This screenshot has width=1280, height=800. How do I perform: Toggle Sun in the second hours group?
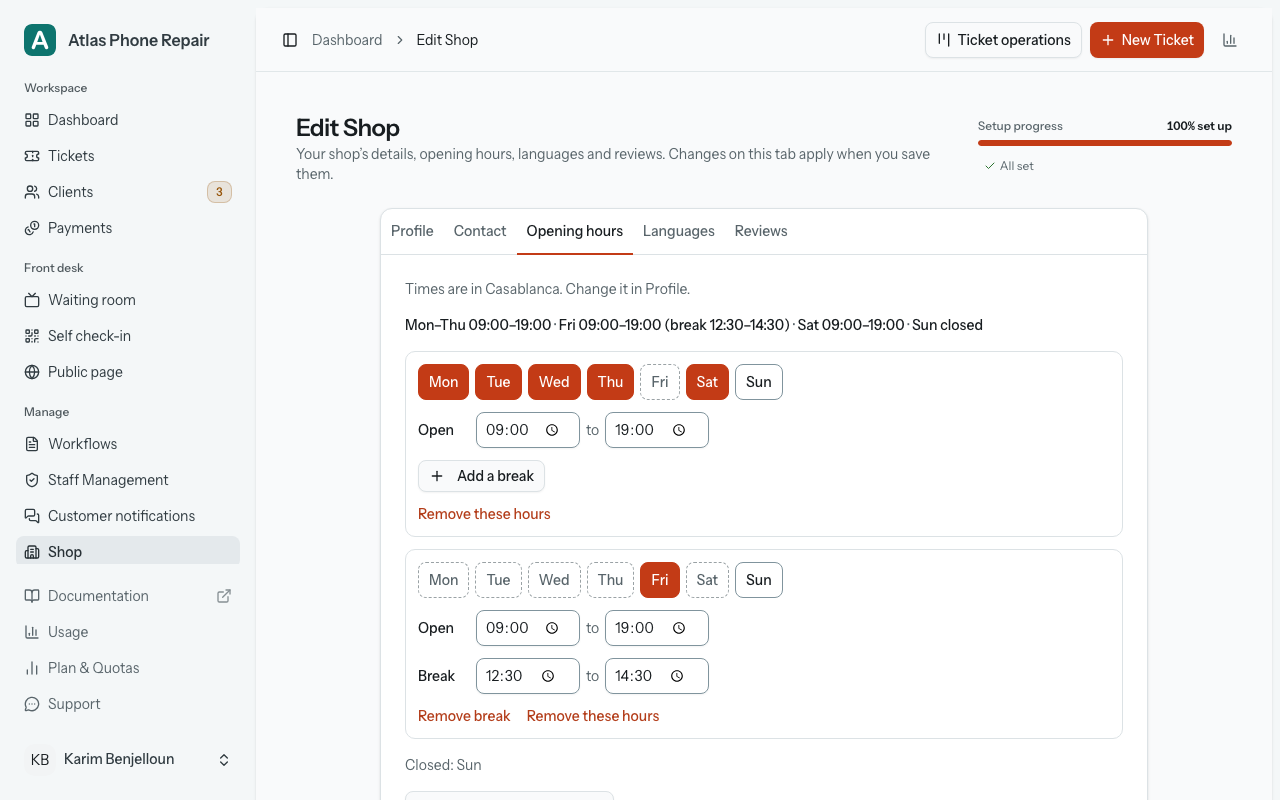(759, 580)
